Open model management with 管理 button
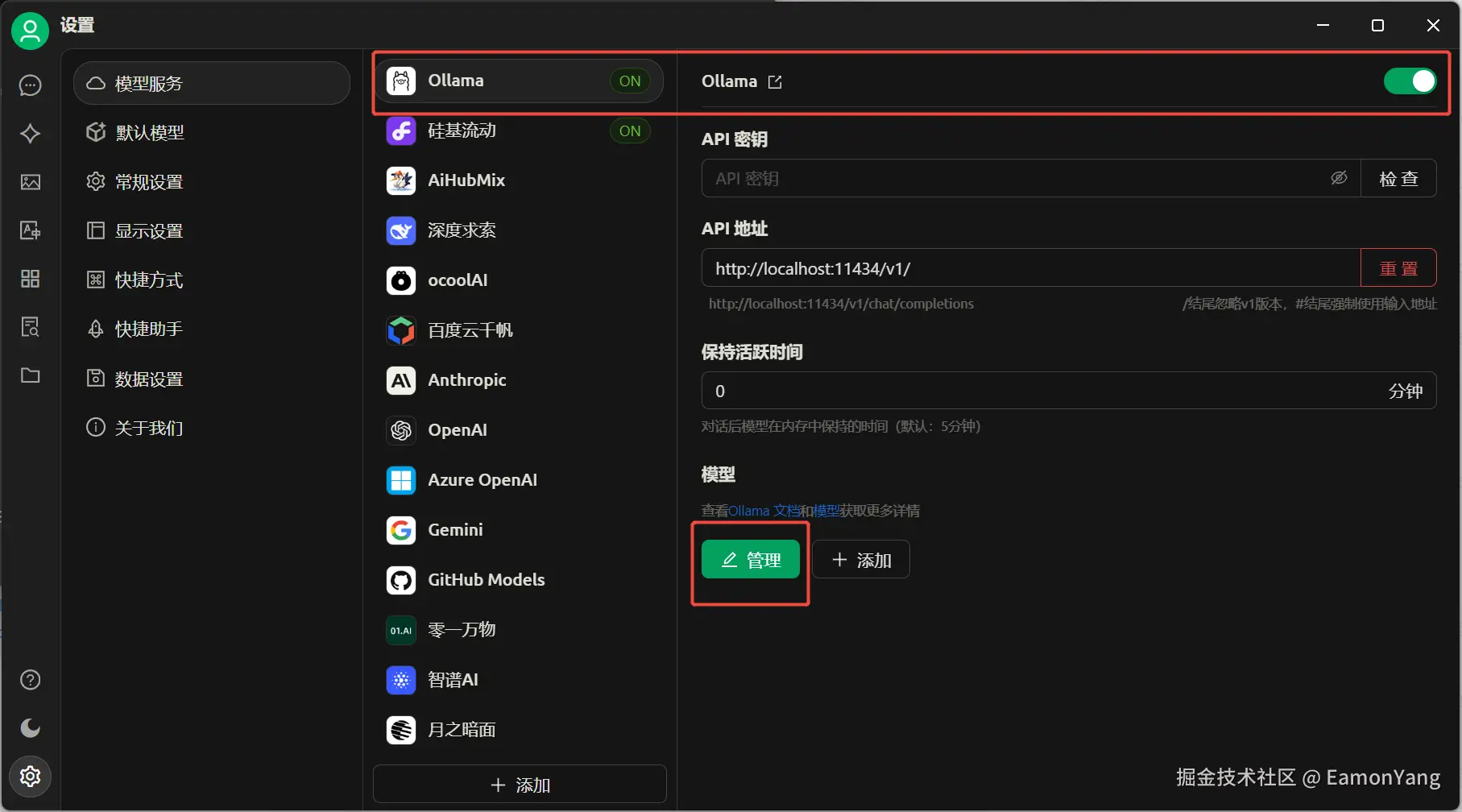The height and width of the screenshot is (812, 1462). click(751, 559)
